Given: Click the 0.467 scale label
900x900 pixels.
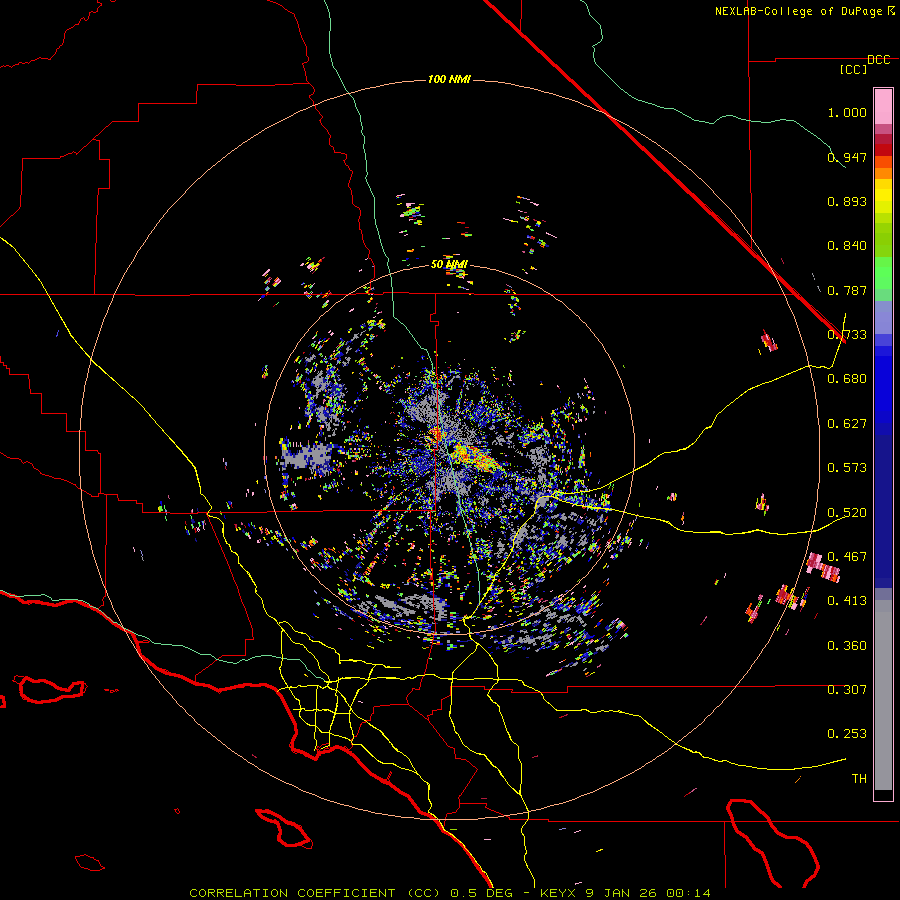Looking at the screenshot, I should [847, 557].
